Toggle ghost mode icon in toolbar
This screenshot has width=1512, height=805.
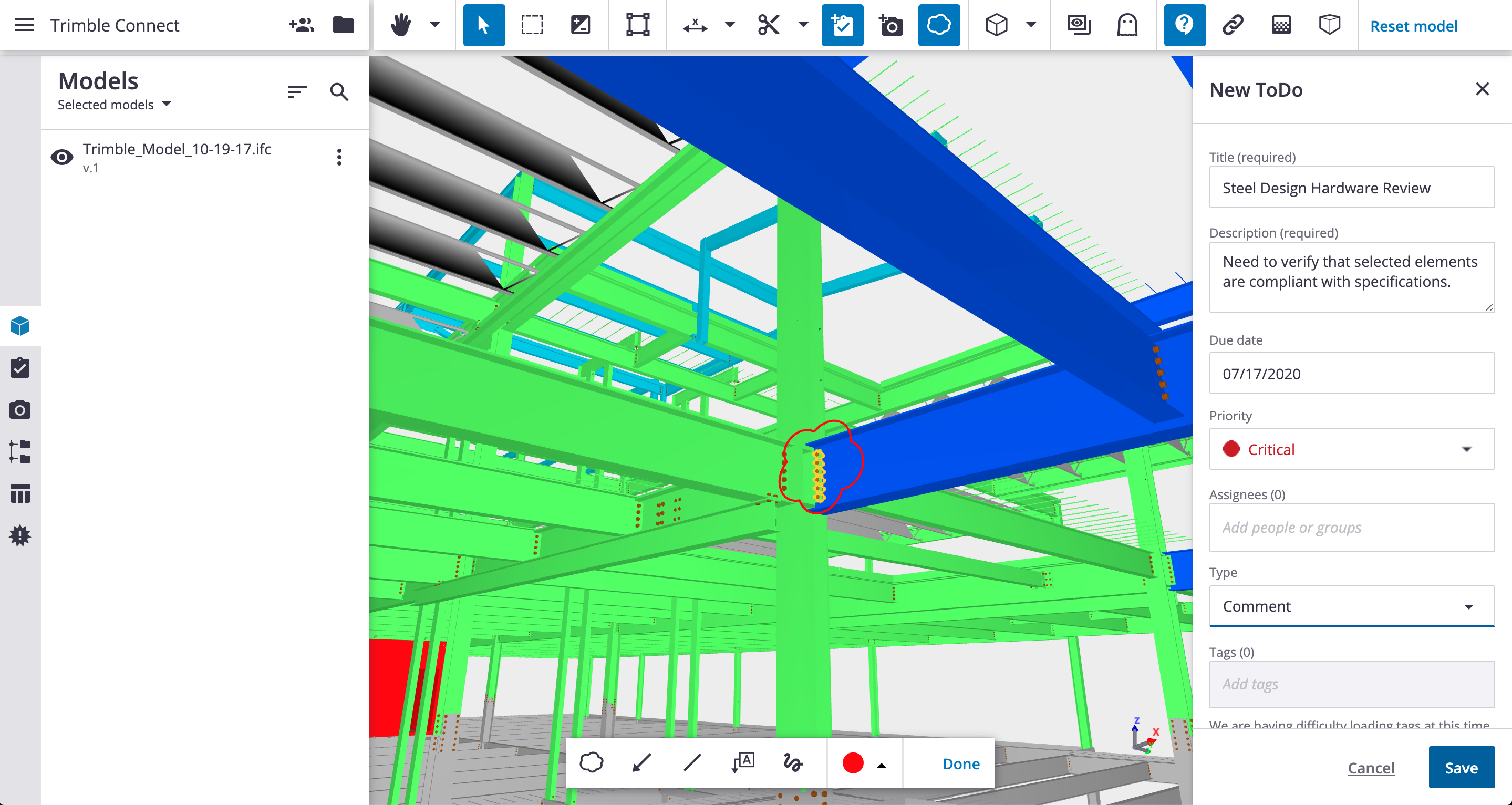click(x=1127, y=25)
